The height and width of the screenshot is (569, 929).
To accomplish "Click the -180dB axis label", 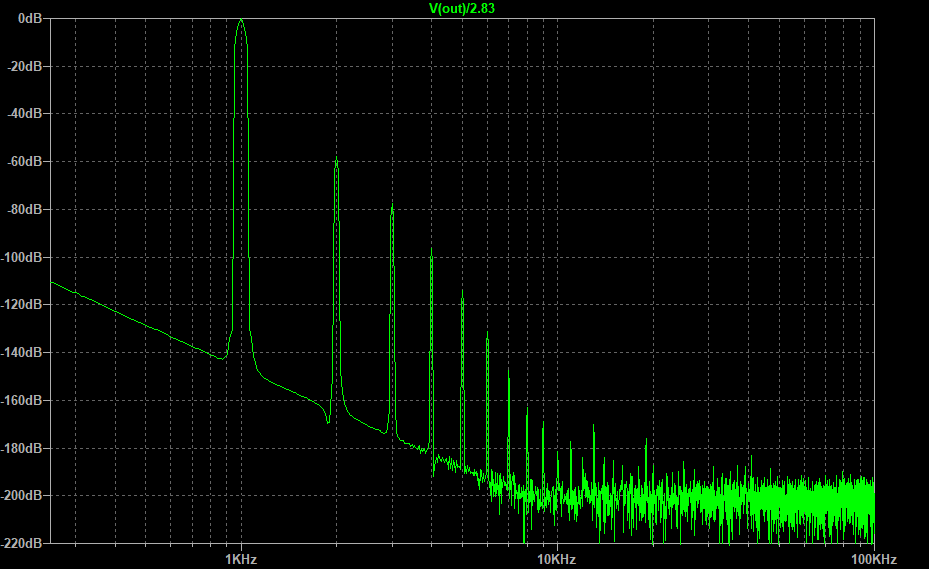I will [x=22, y=448].
